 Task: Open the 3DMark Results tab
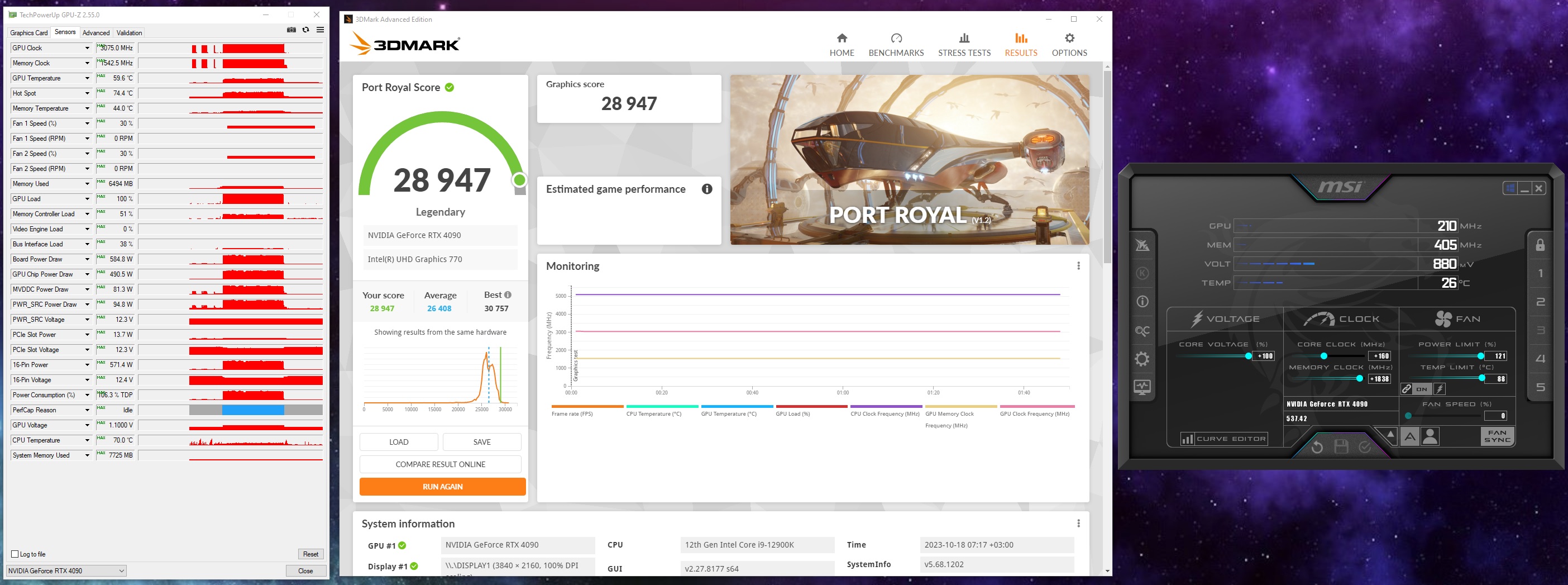(1021, 45)
